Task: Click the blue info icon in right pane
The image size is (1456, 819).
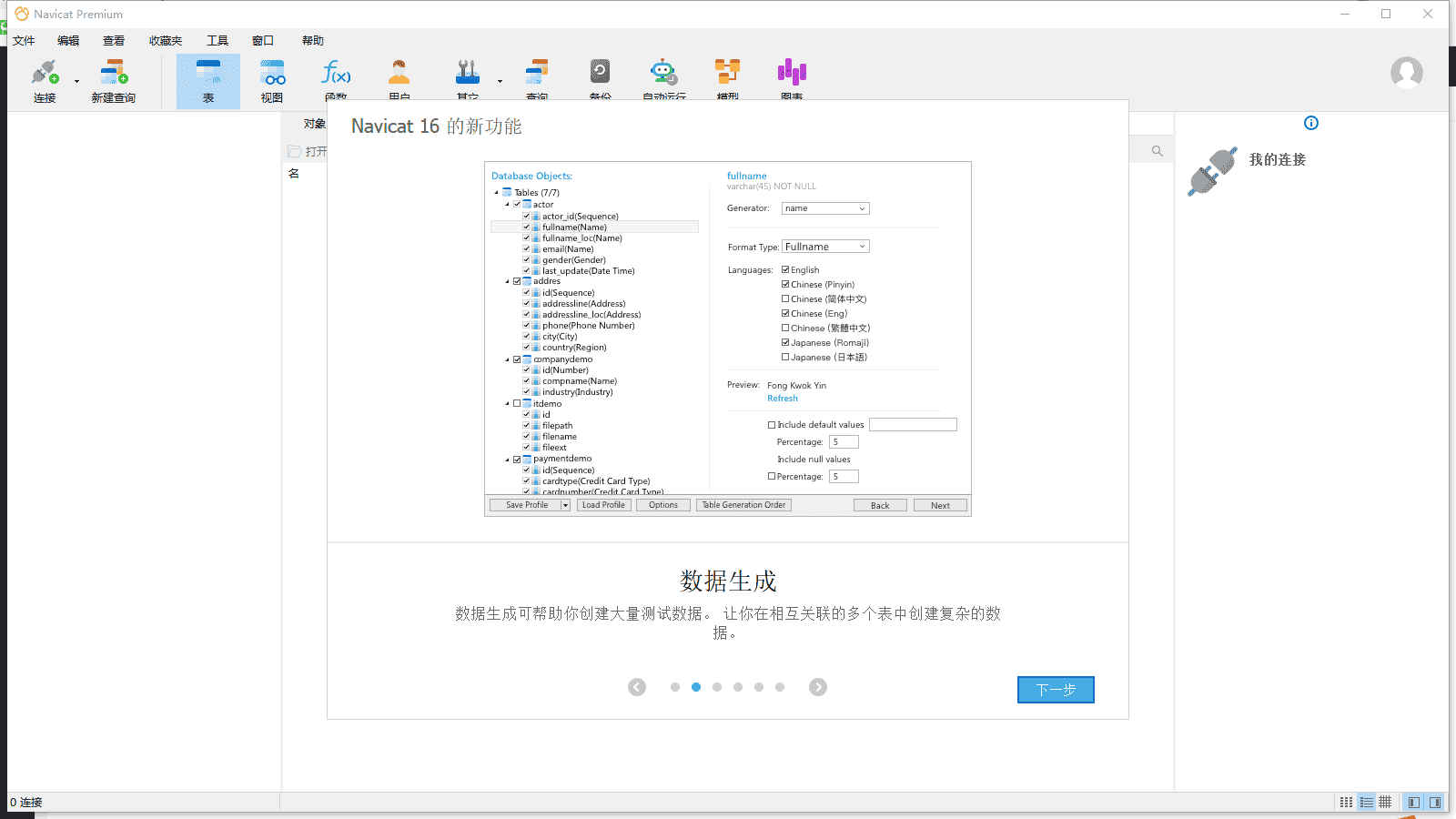Action: (x=1311, y=123)
